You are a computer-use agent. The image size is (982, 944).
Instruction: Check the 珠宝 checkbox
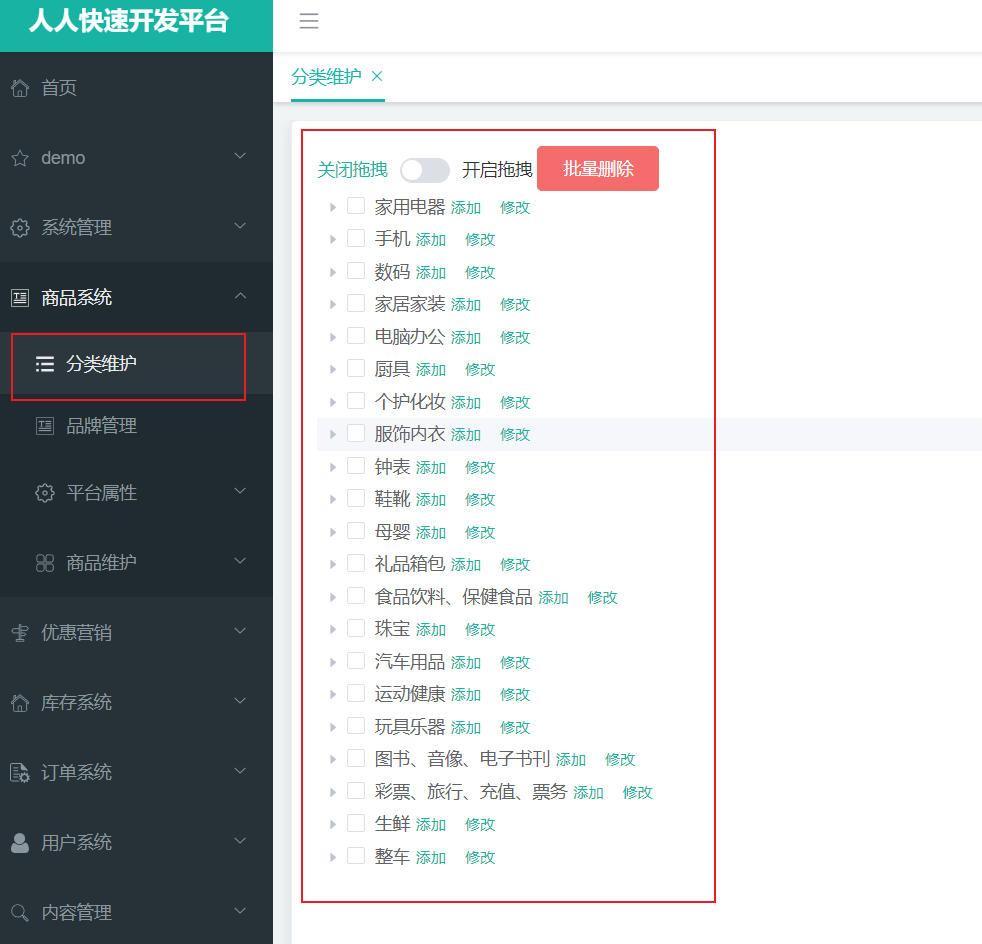pos(356,628)
